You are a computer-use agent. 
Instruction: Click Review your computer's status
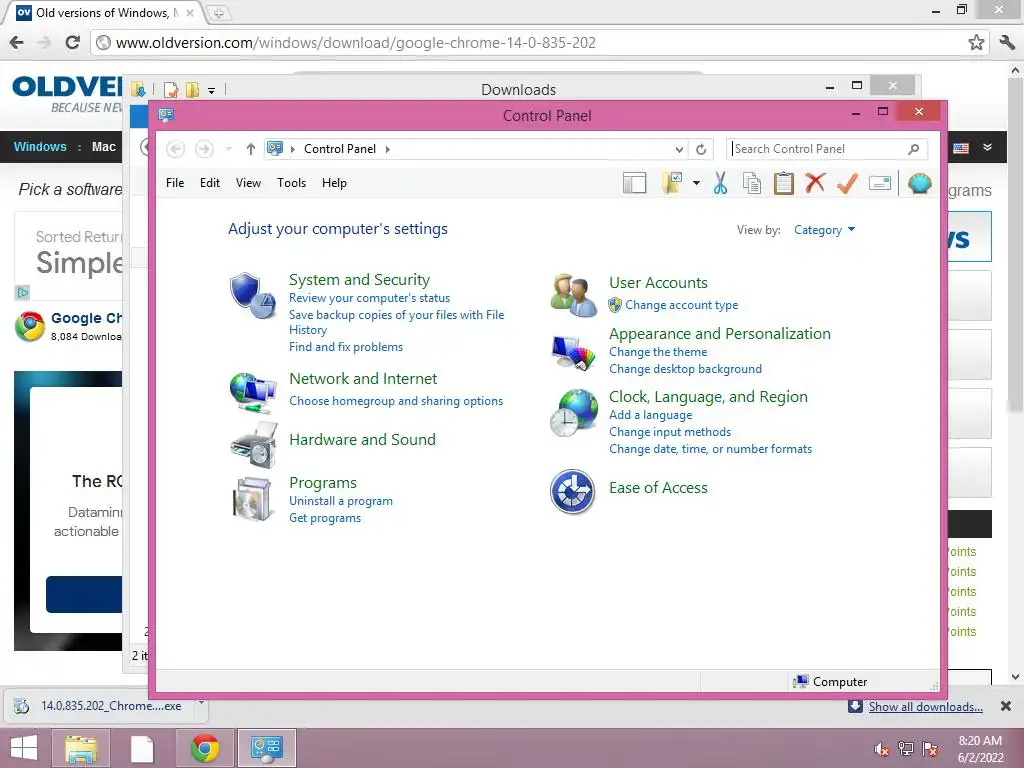point(370,298)
